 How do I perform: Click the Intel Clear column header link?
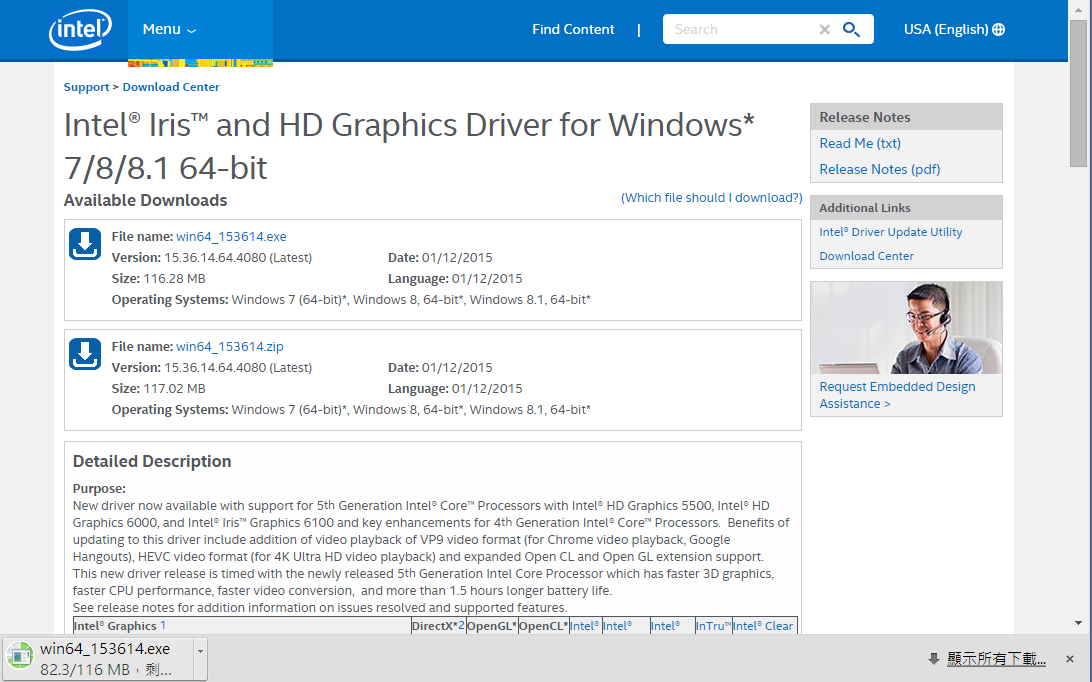pos(763,626)
